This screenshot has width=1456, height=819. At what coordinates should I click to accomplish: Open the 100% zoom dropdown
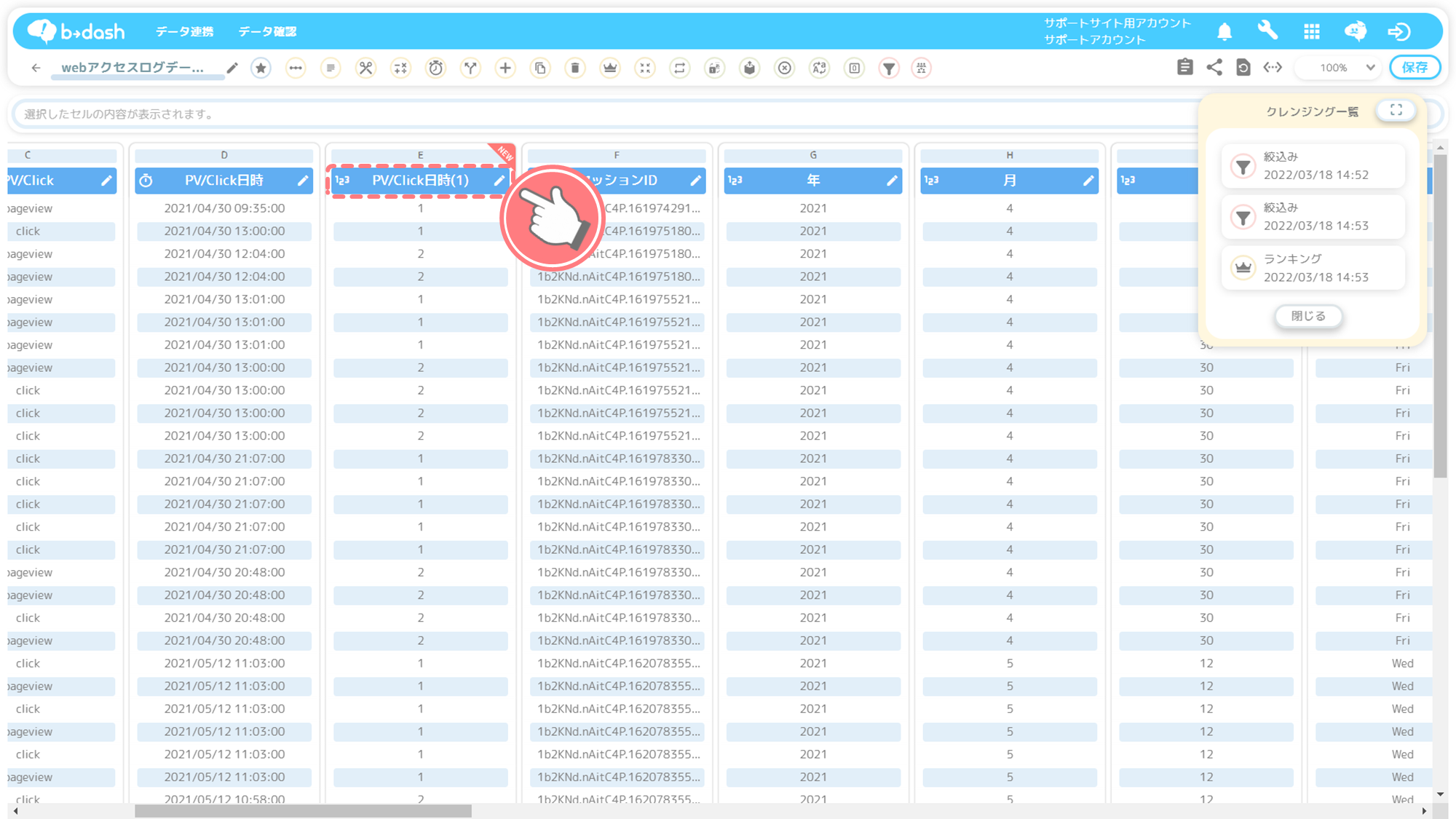(1340, 67)
